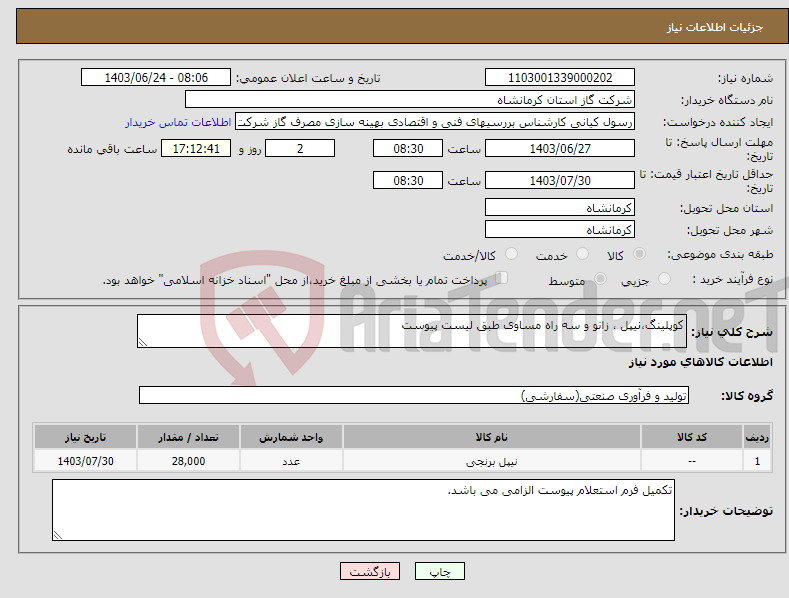Viewport: 789px width, 598px height.
Task: Click the delivery city field کرمانشاه
Action: [560, 230]
